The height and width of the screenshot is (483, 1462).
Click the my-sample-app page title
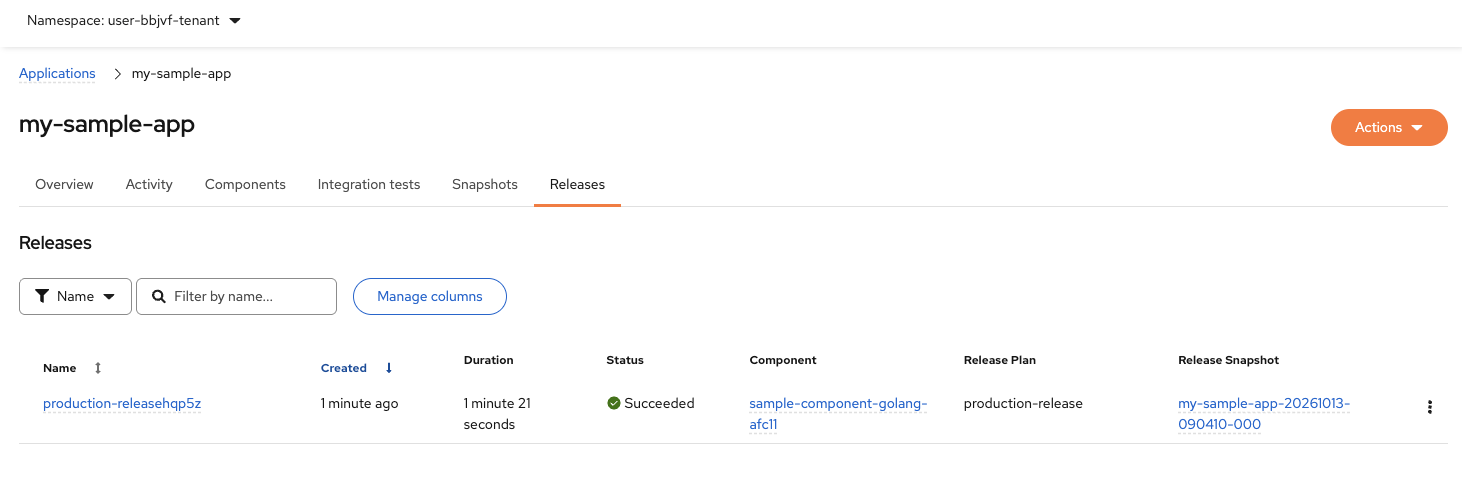point(107,125)
